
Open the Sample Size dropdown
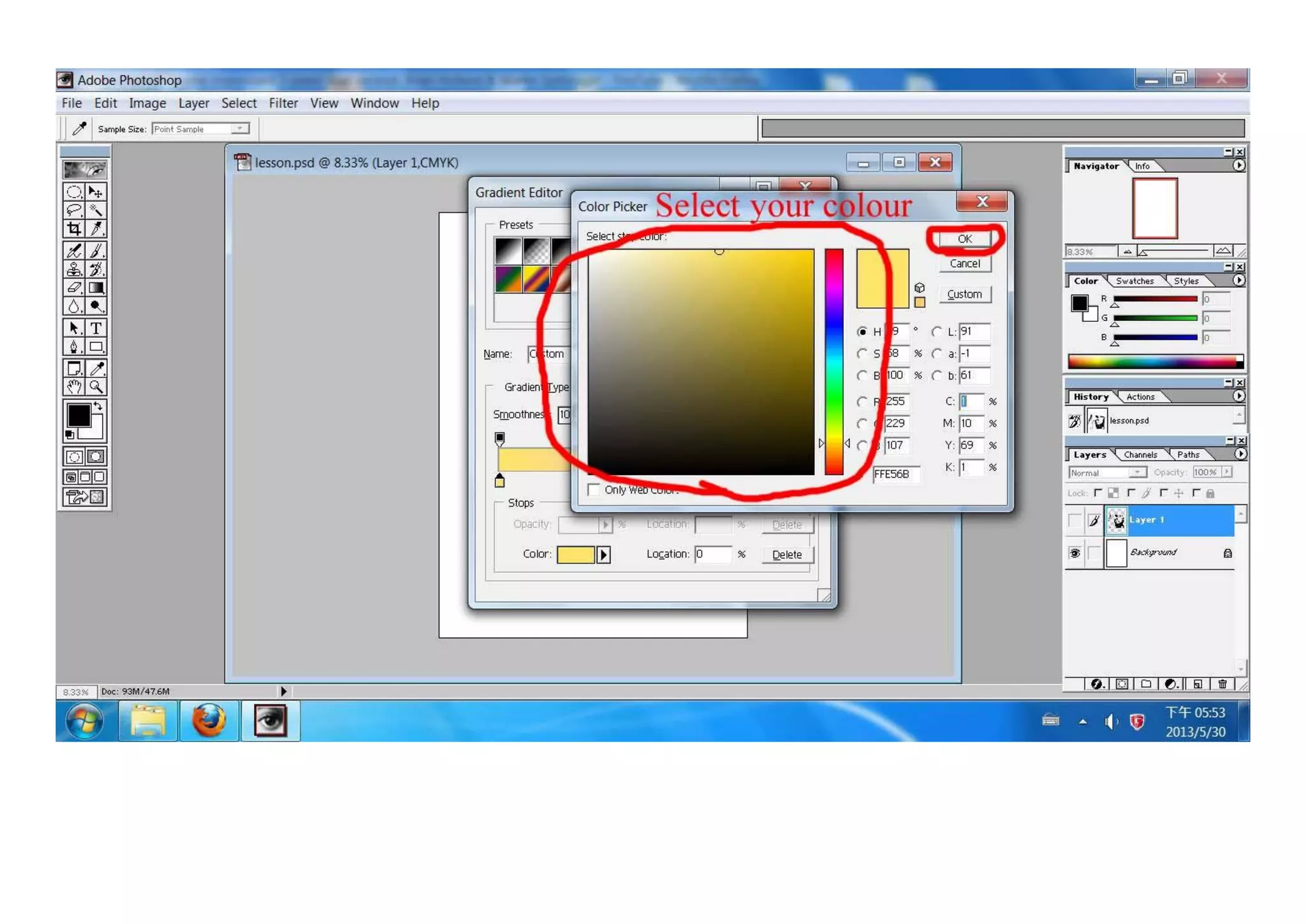[240, 129]
